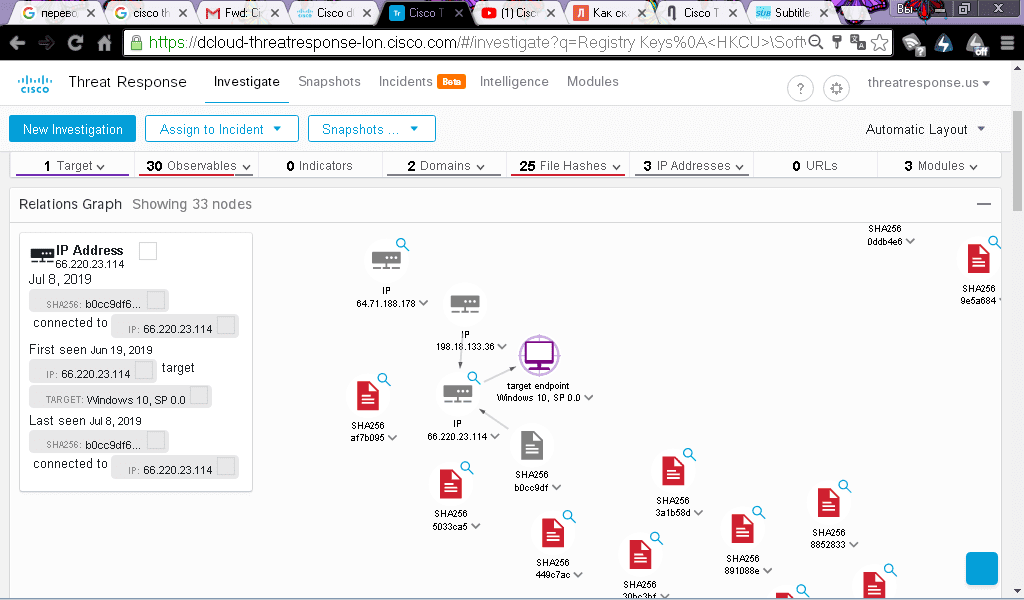The height and width of the screenshot is (600, 1024).
Task: Click the SHA256 891088e file icon
Action: pos(742,529)
